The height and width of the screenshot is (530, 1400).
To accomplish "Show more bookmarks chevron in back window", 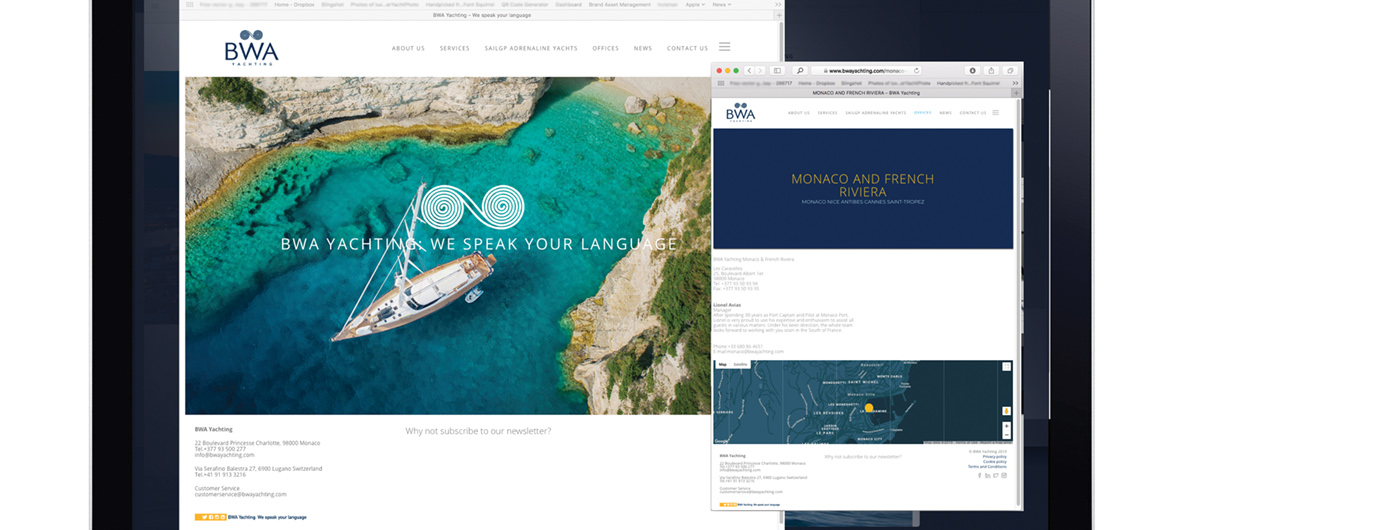I will coord(778,5).
